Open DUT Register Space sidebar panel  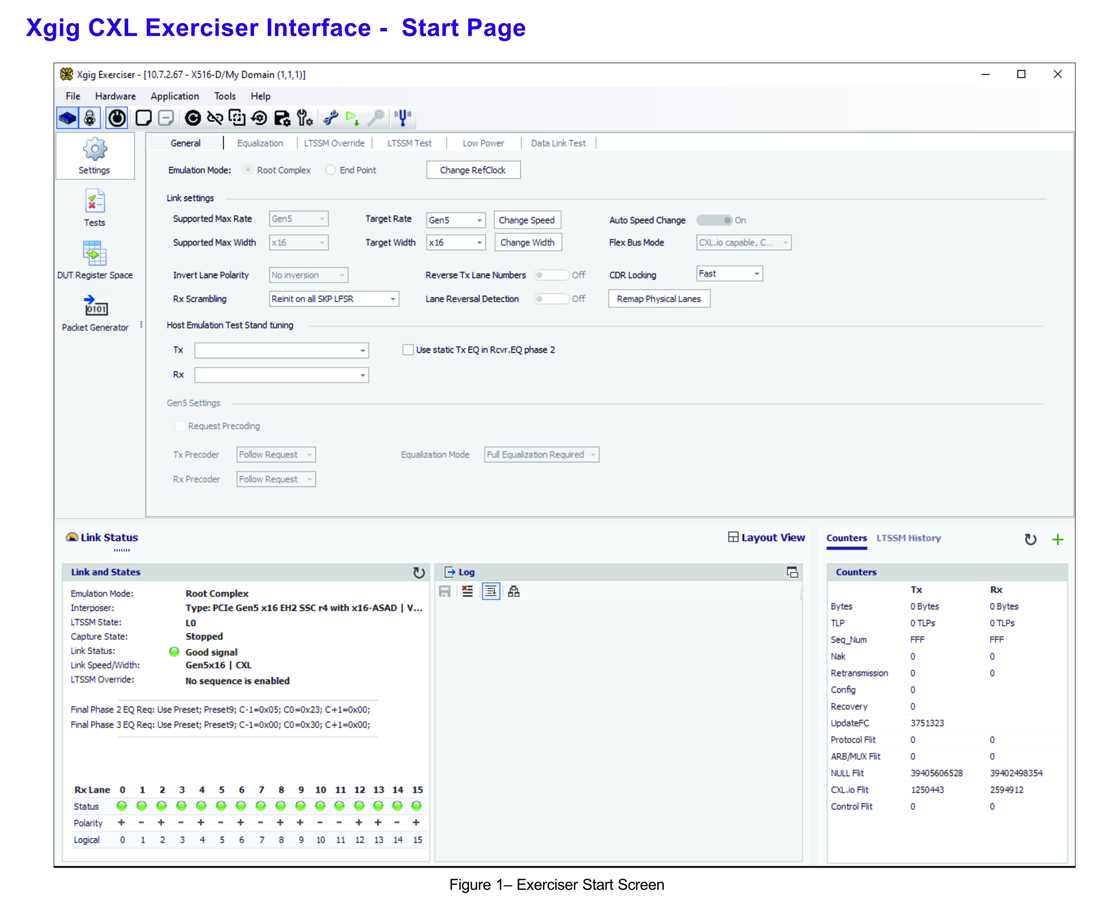coord(95,260)
